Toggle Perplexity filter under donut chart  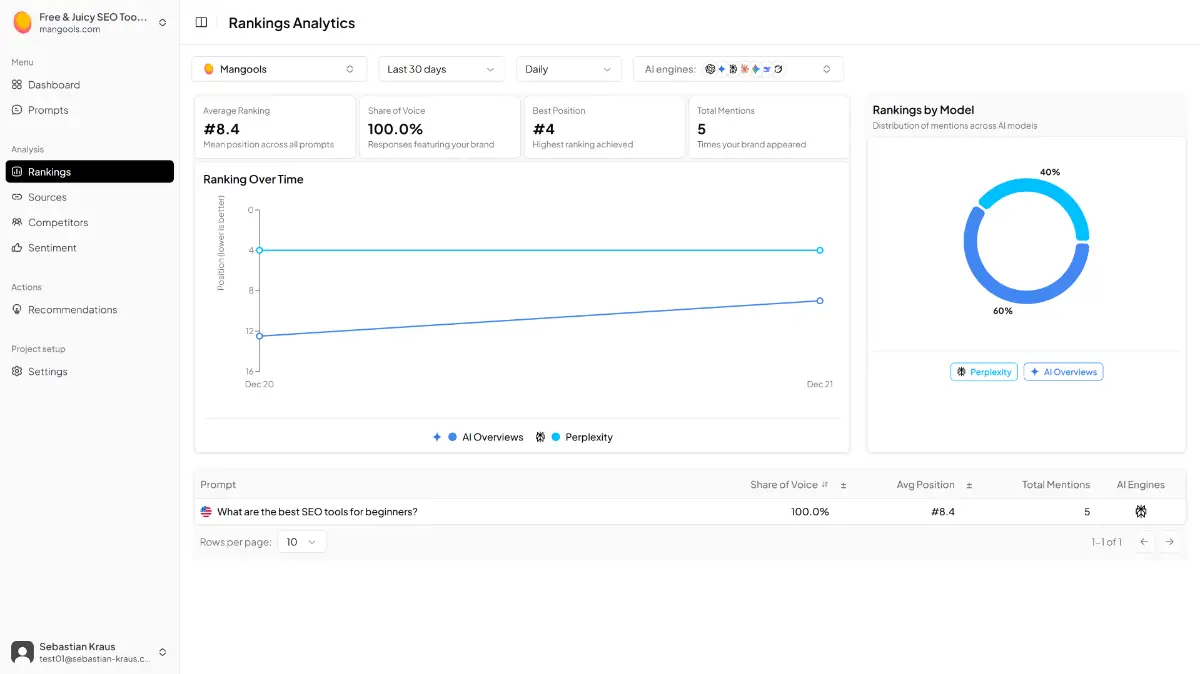pyautogui.click(x=983, y=372)
